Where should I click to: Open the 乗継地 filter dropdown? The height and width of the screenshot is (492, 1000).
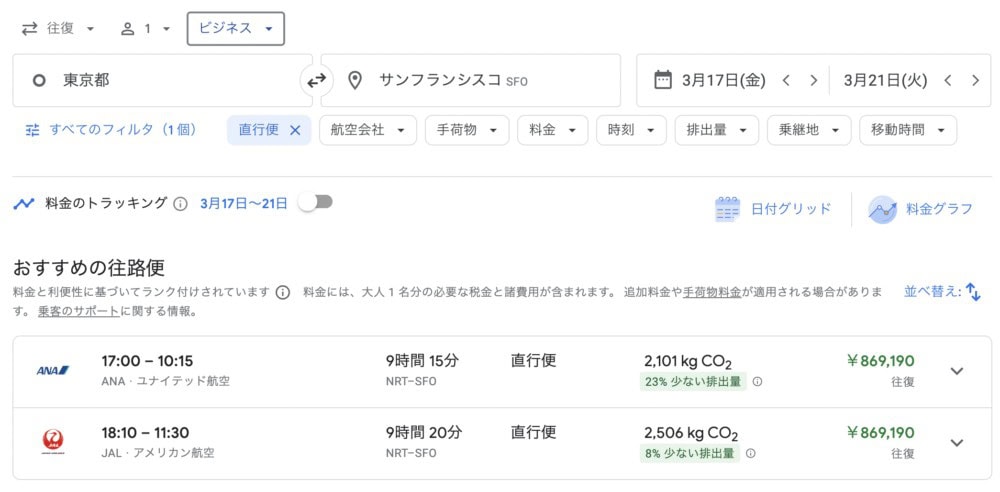click(x=809, y=130)
